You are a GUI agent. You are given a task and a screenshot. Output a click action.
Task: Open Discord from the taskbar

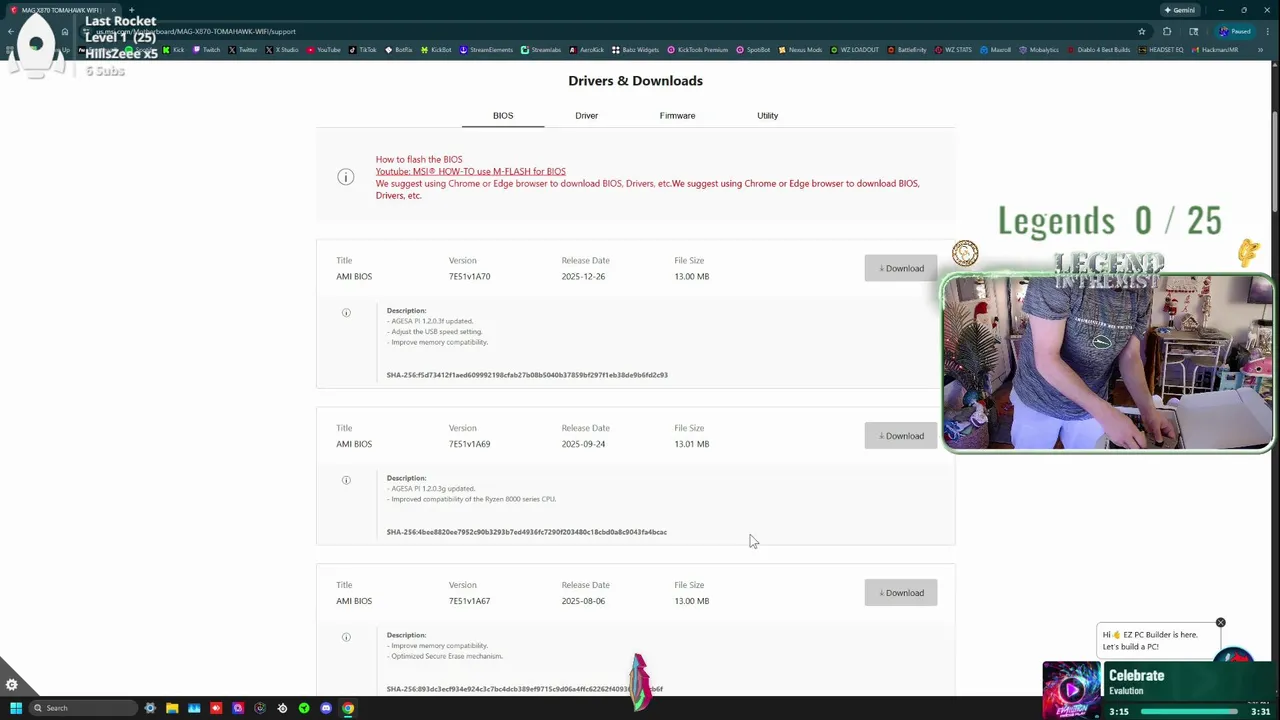(326, 708)
